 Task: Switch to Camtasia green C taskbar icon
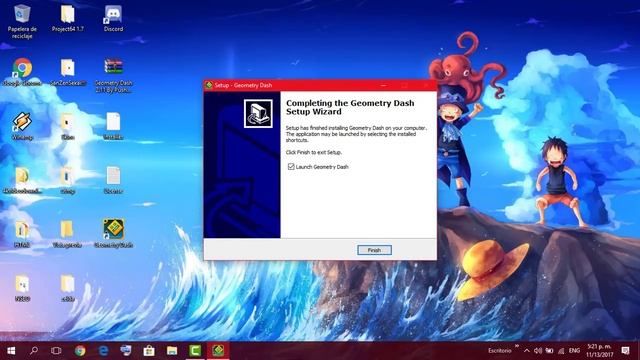(195, 351)
